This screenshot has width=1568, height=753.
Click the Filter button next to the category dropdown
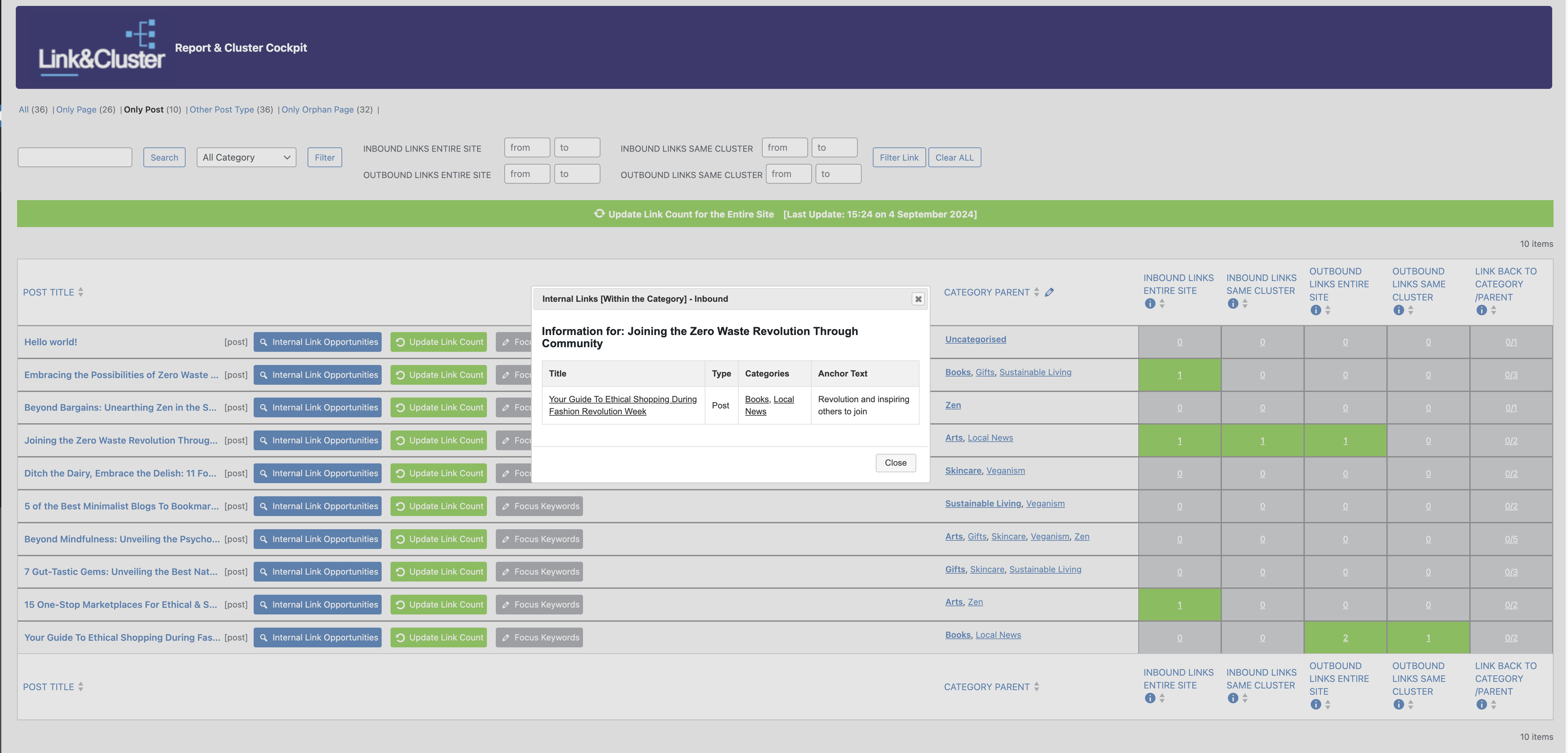tap(324, 158)
